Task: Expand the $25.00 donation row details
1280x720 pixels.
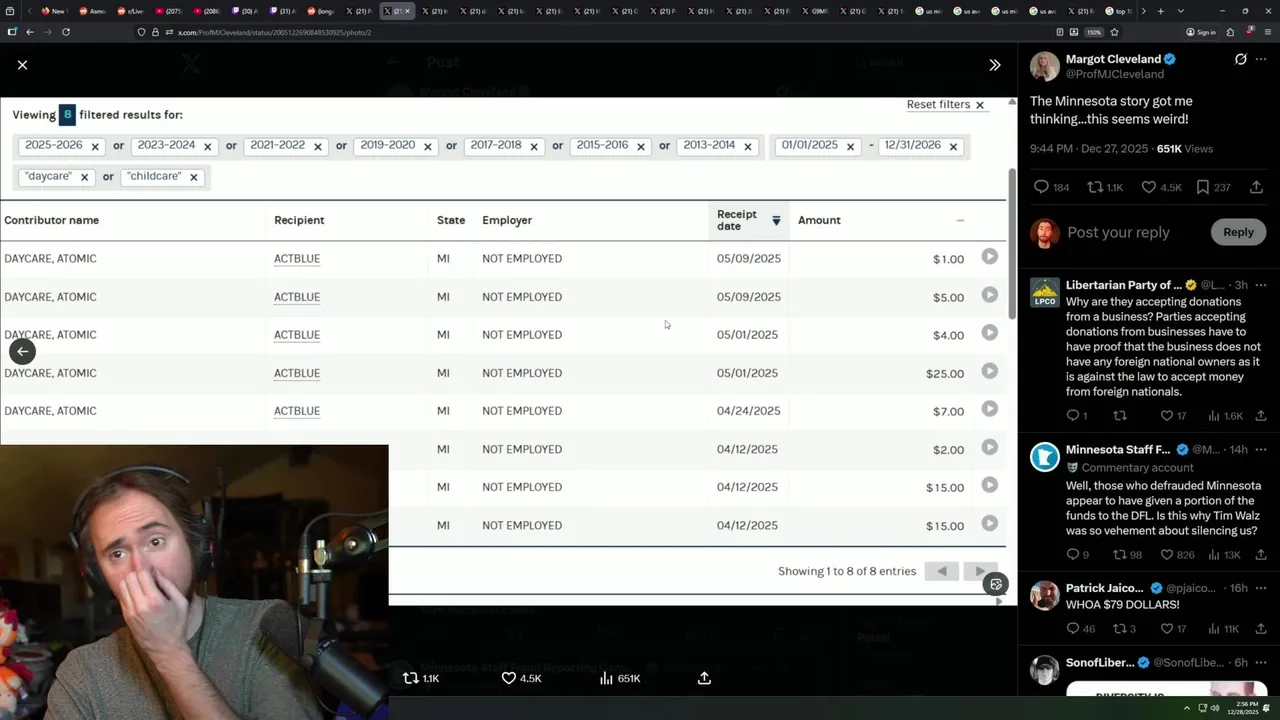Action: 989,371
